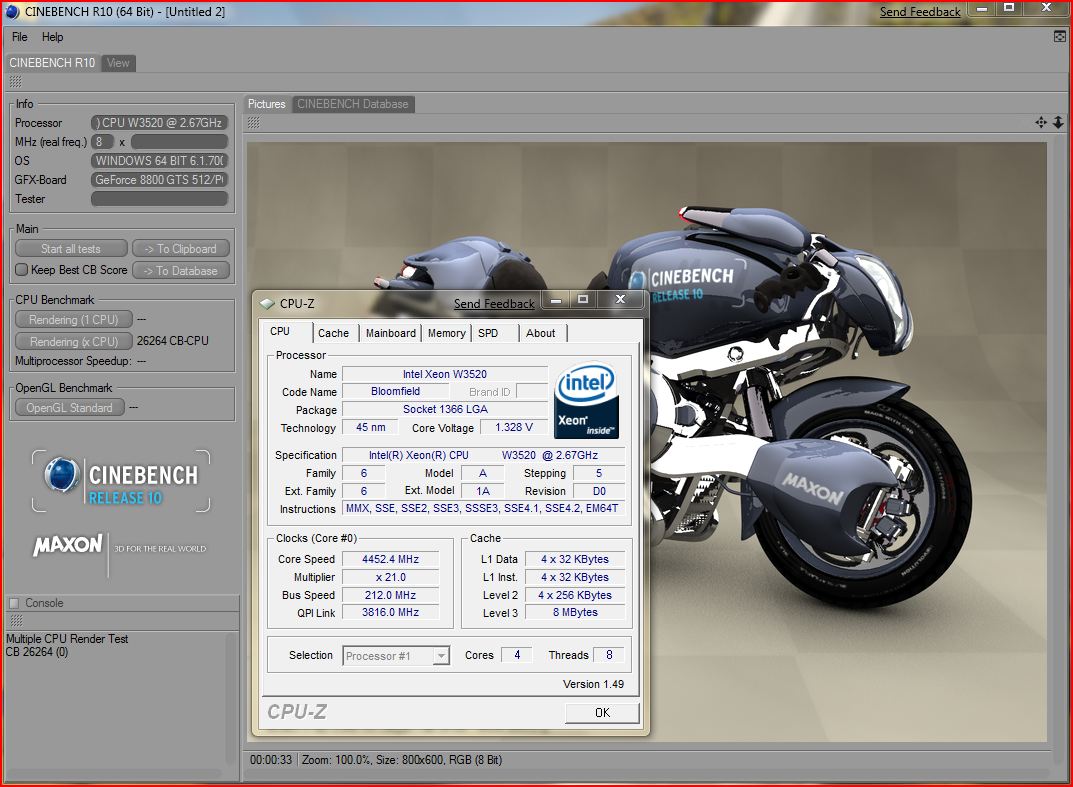Click Technology value 45 nm

371,427
